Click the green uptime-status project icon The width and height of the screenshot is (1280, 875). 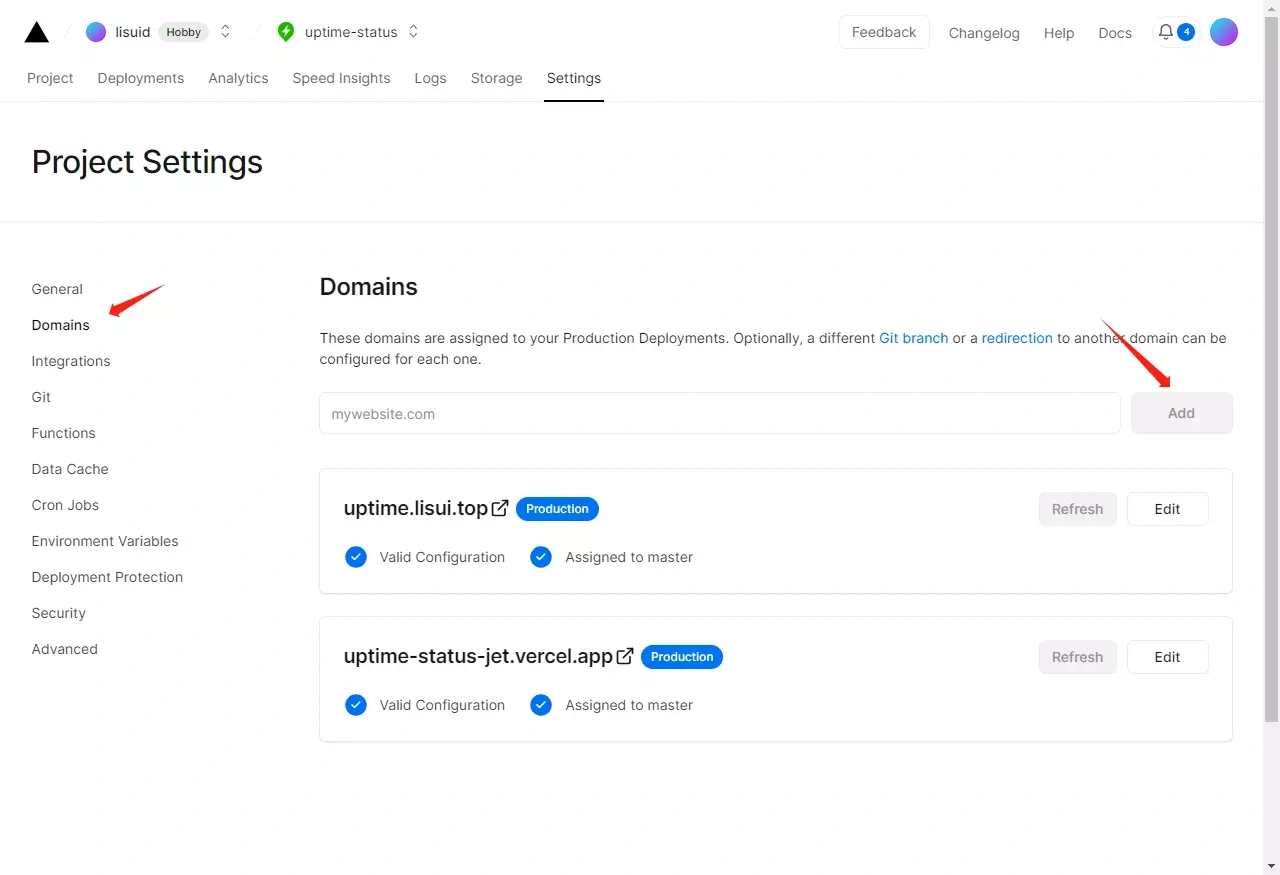point(286,32)
